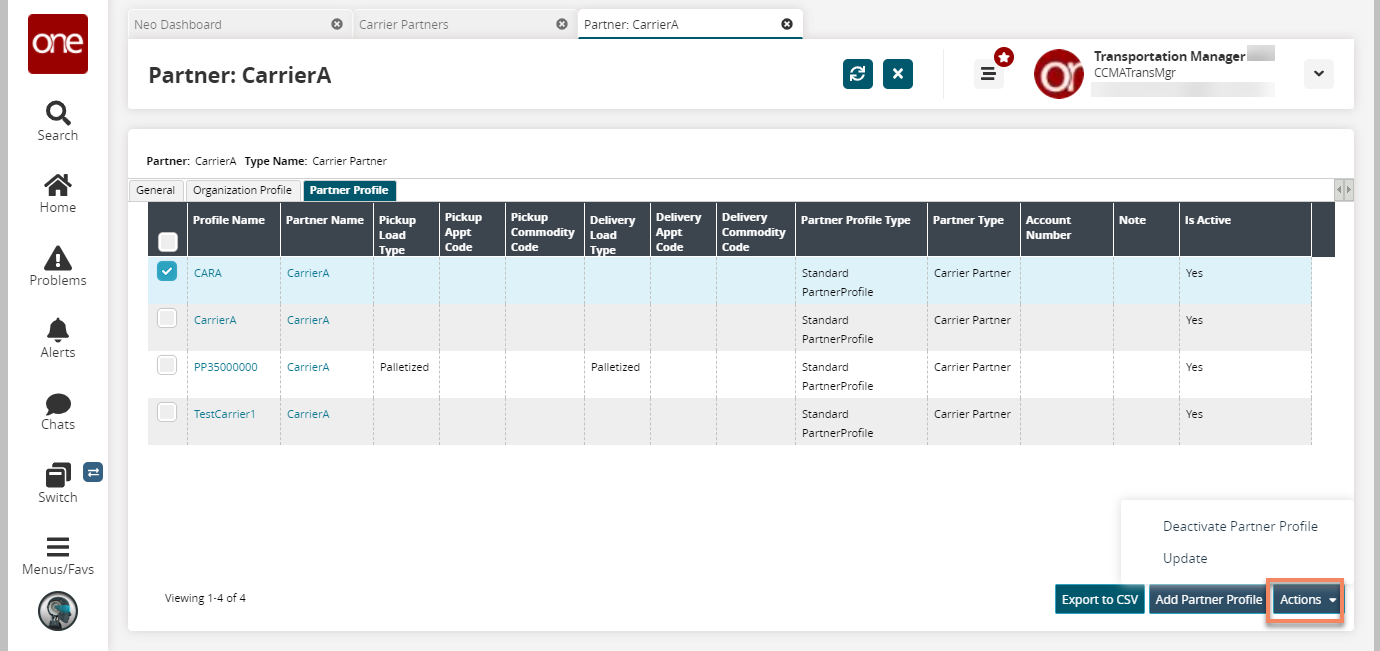Click Export to CSV button
Viewport: 1380px width, 651px height.
pos(1099,600)
